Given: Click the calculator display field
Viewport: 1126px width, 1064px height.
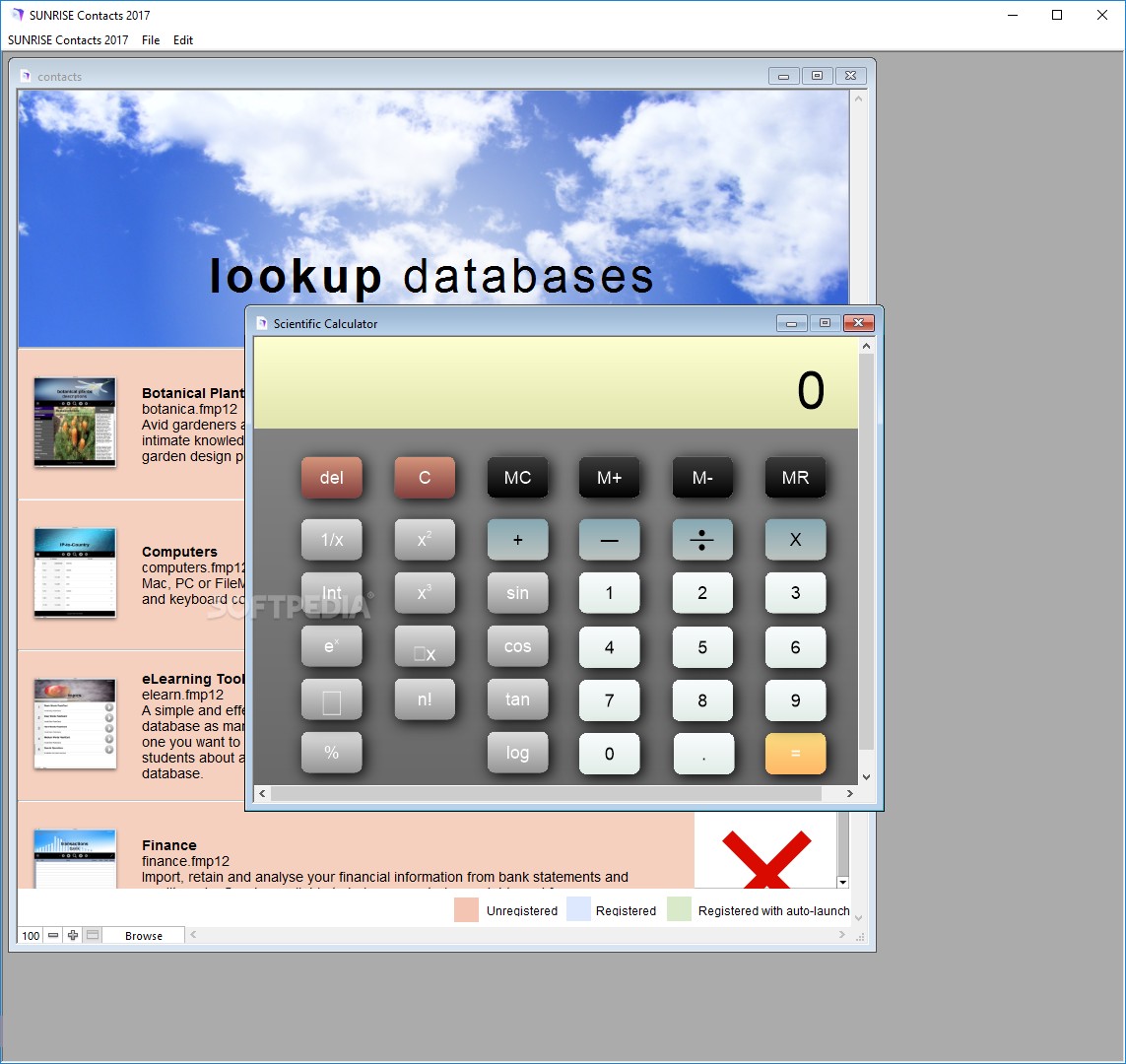Looking at the screenshot, I should coord(556,383).
